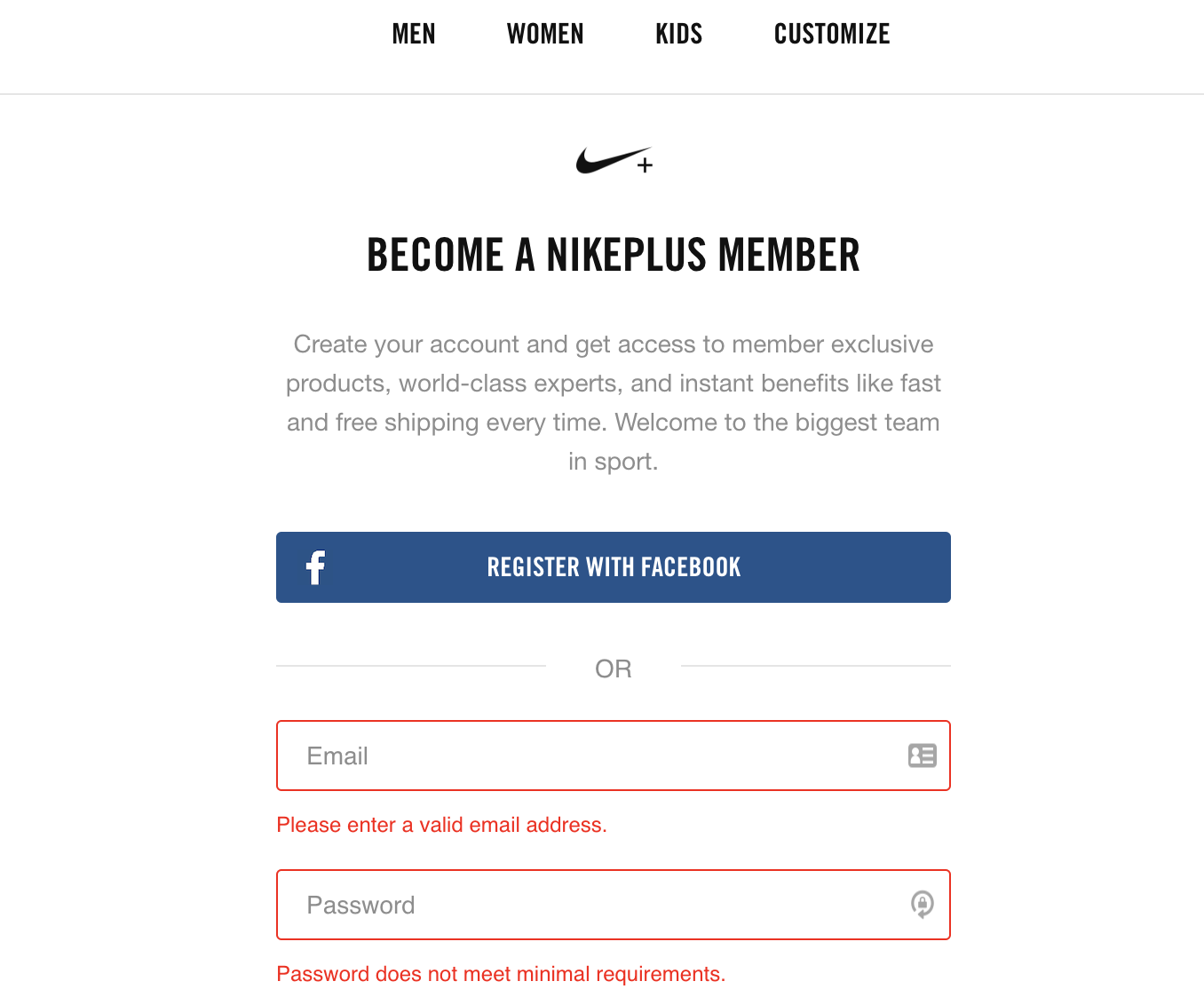The image size is (1204, 1005).
Task: Click the Nike swoosh logo
Action: 605,160
